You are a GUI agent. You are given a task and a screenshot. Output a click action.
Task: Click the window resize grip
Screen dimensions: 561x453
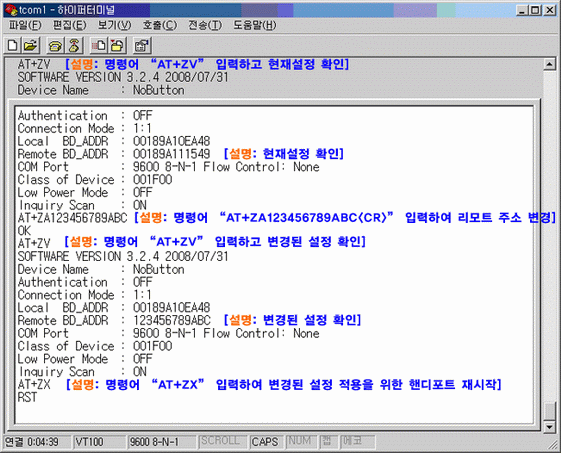[x=553, y=445]
